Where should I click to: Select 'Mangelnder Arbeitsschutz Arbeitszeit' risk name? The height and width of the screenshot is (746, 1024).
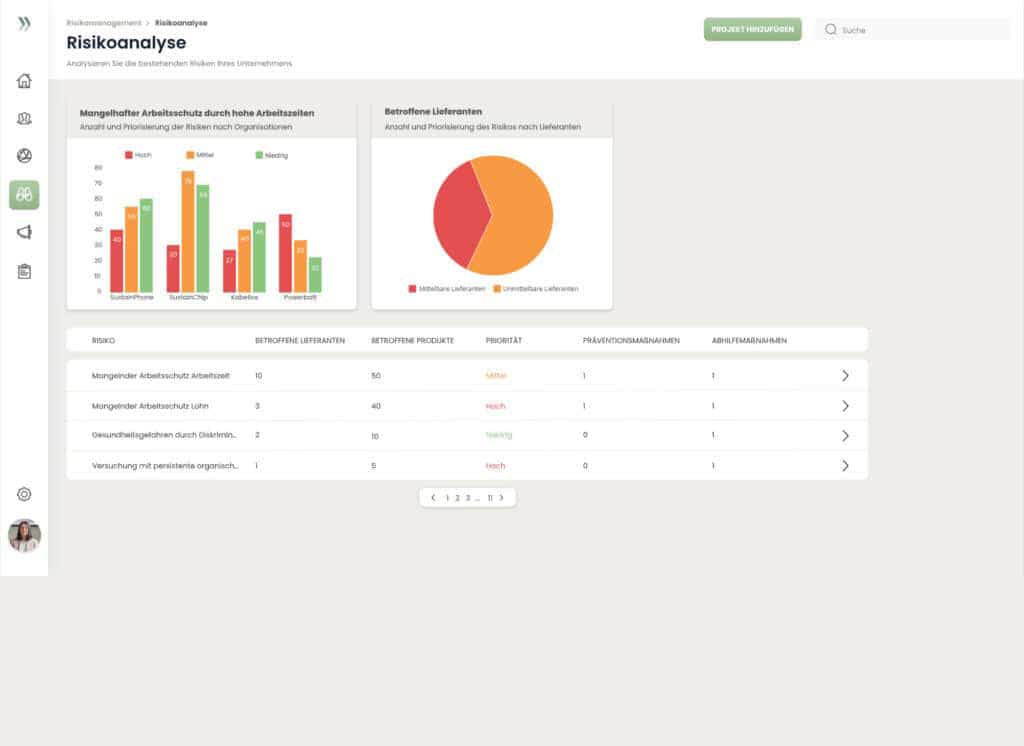point(161,376)
